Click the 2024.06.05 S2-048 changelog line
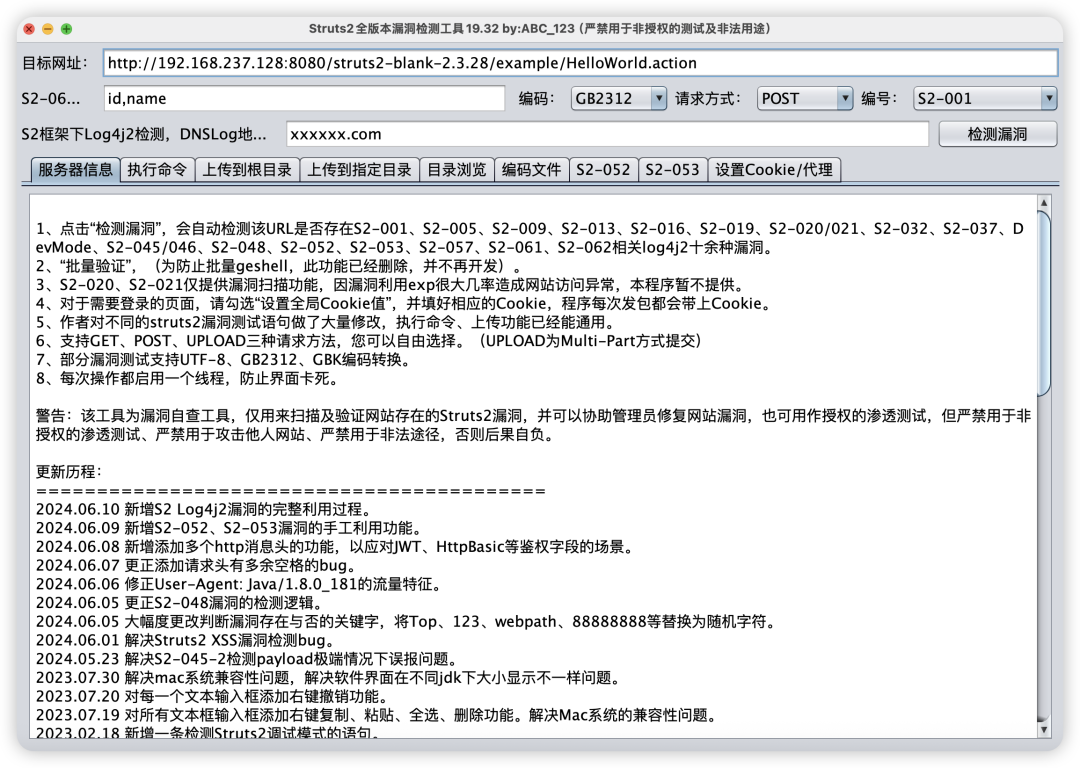Screen dimensions: 1080x768 pyautogui.click(x=180, y=603)
